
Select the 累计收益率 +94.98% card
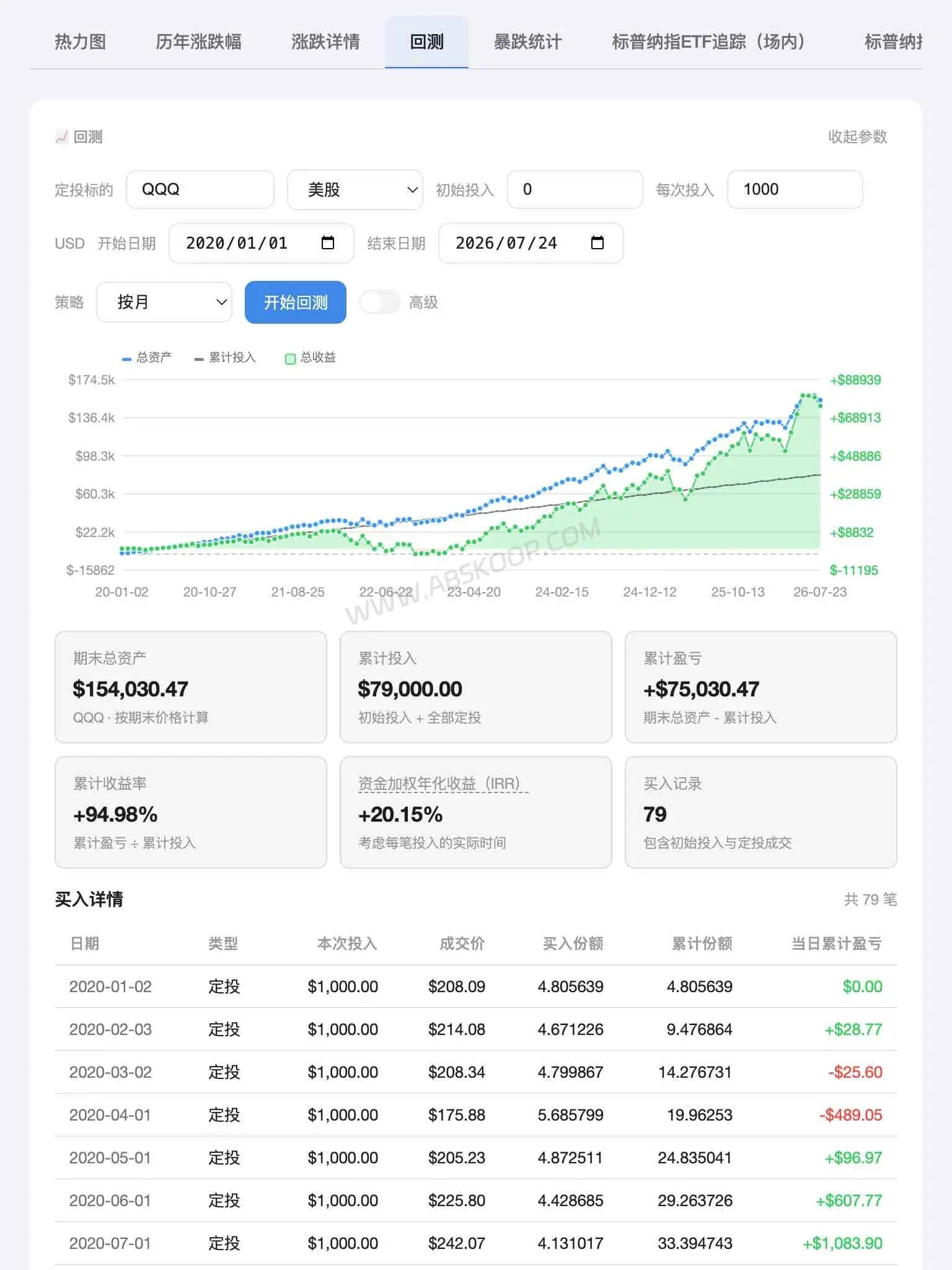tap(191, 812)
